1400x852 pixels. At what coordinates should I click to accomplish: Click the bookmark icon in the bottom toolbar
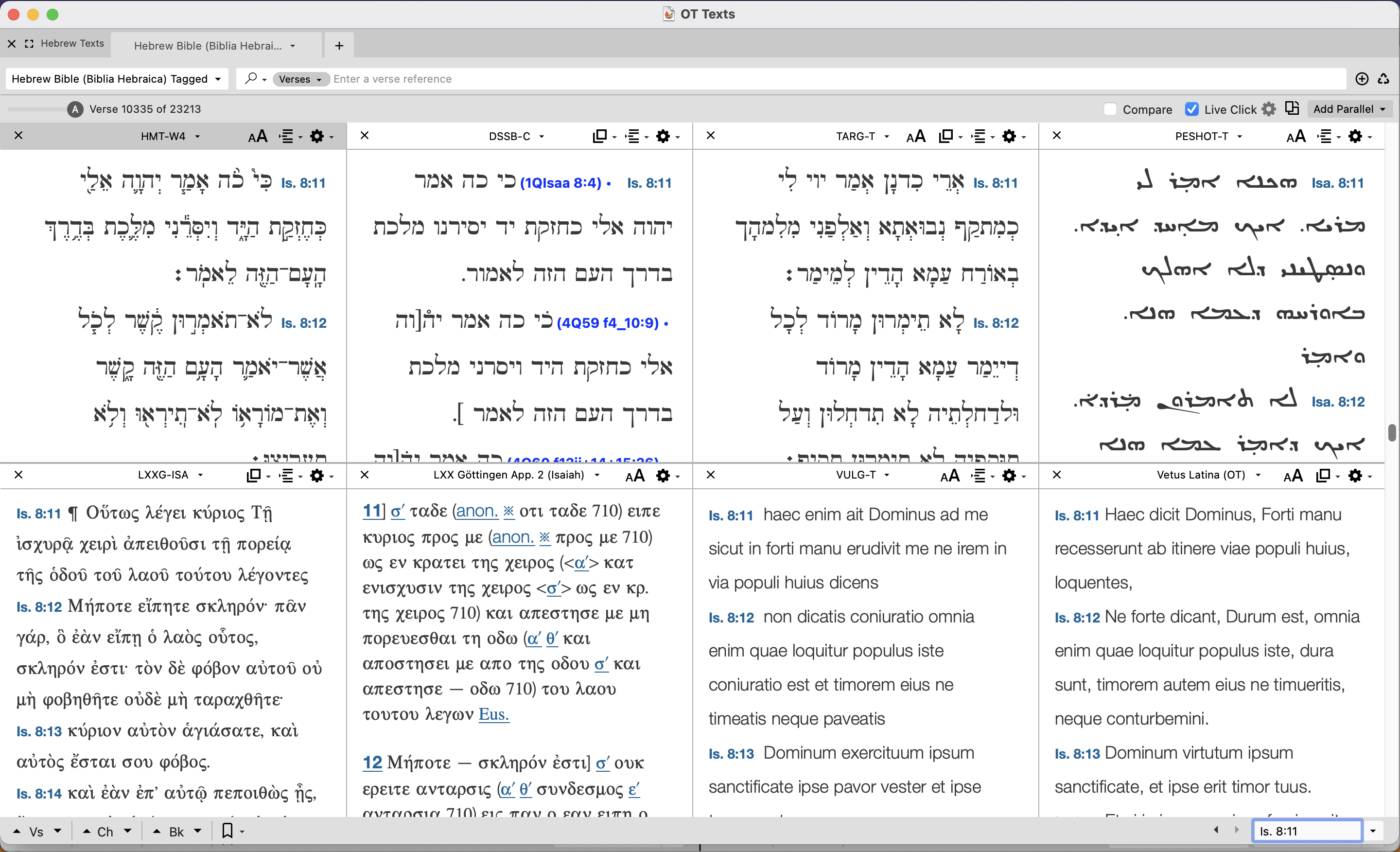[228, 831]
